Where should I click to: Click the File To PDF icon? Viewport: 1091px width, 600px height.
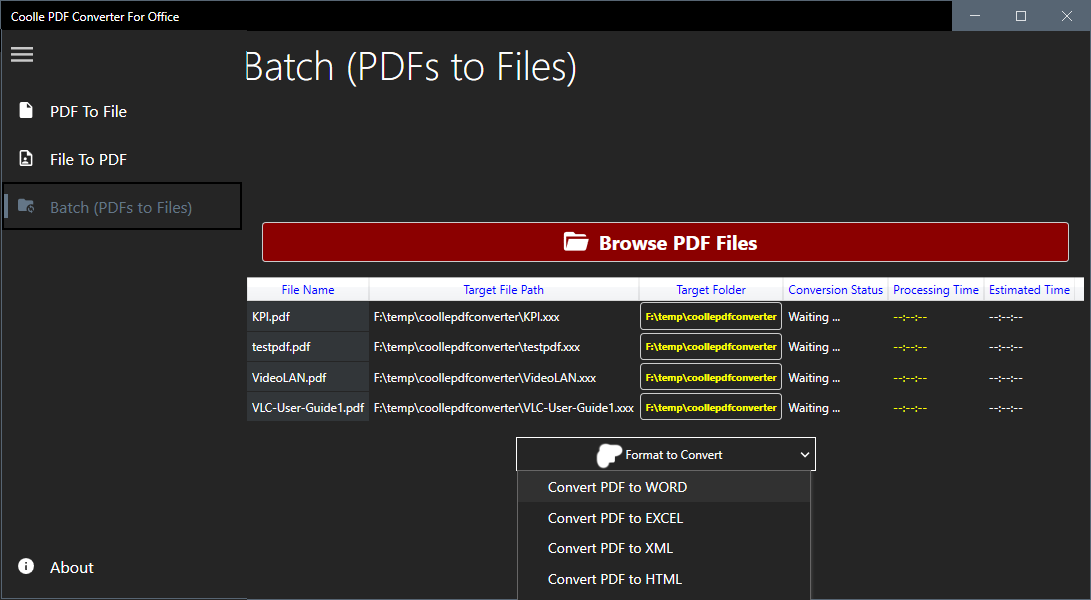pyautogui.click(x=26, y=159)
